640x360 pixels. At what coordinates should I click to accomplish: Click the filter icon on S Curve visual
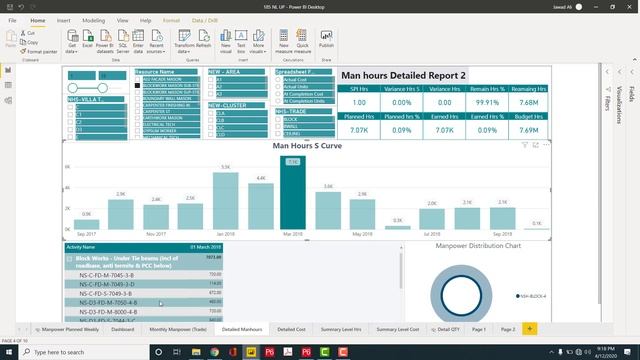pos(524,145)
